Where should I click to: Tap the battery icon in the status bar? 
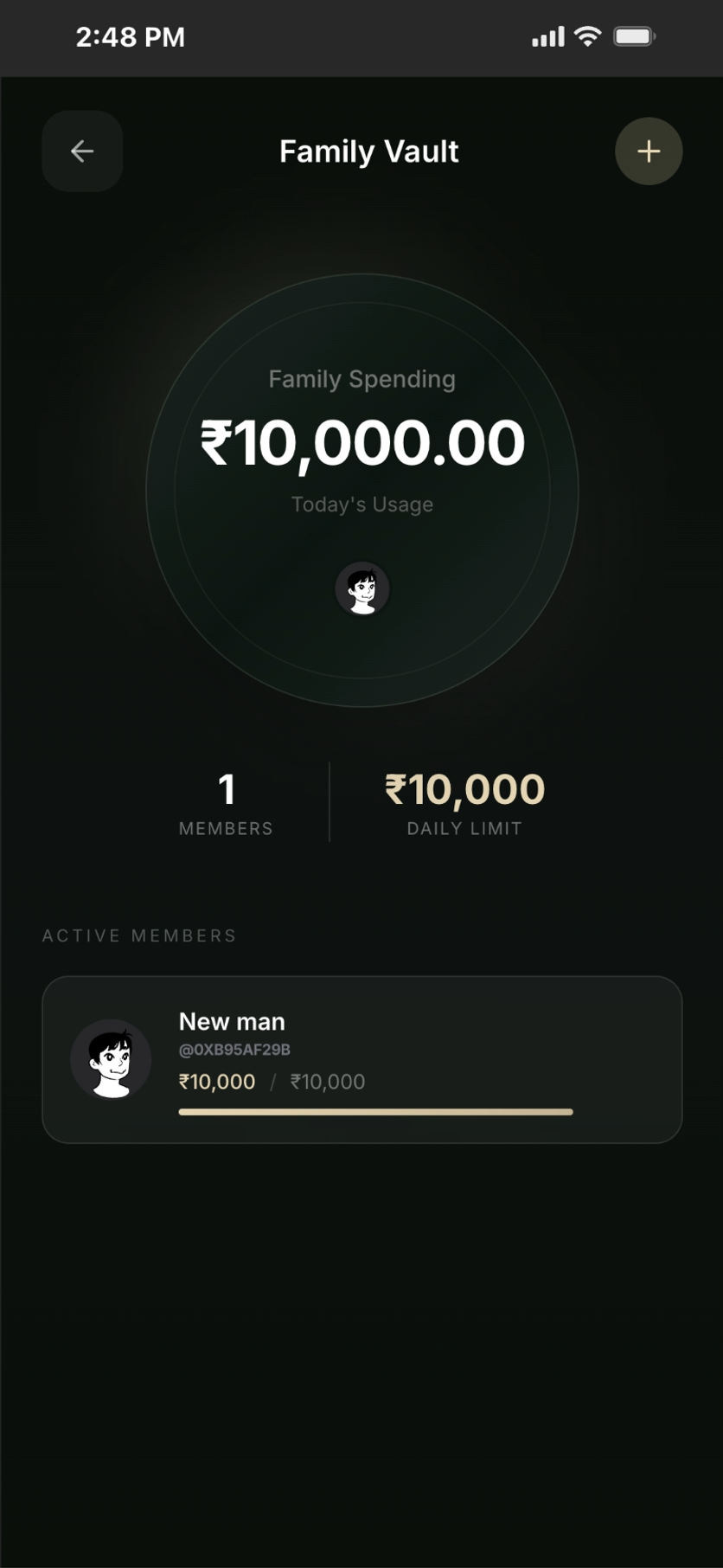pyautogui.click(x=634, y=36)
